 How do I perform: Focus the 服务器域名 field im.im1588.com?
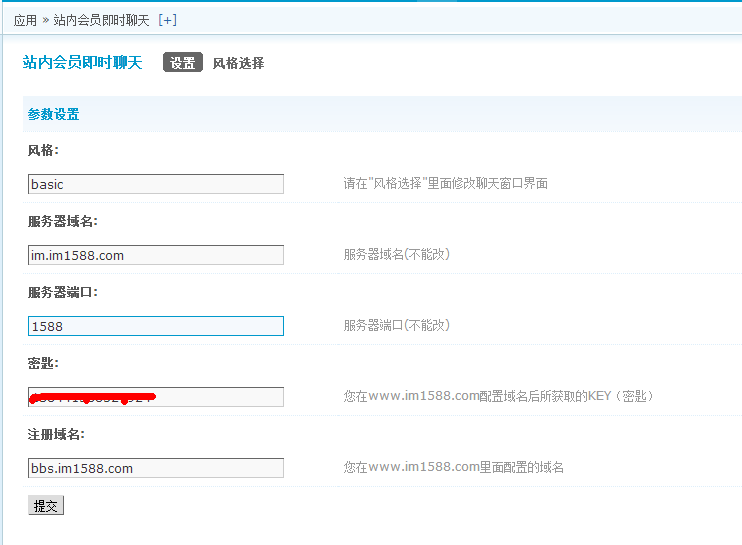pyautogui.click(x=156, y=255)
